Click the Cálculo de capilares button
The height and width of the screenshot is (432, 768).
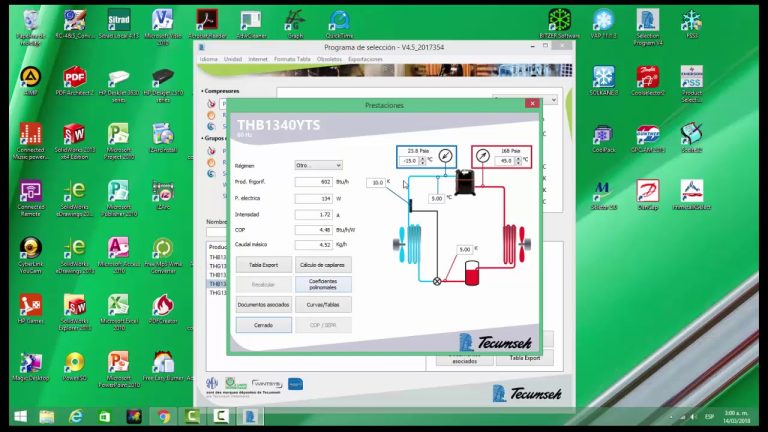323,265
